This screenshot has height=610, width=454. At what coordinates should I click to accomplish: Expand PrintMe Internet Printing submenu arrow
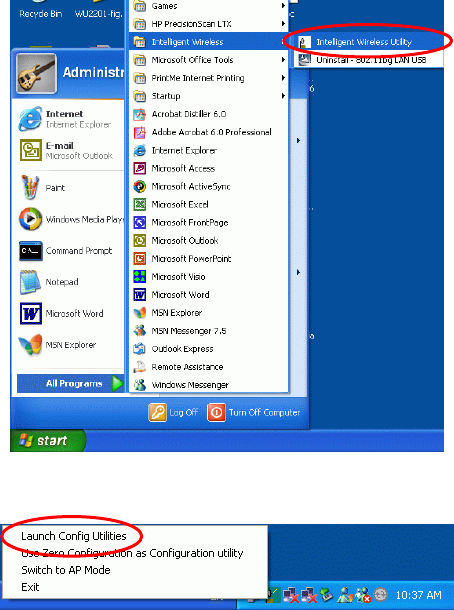283,78
